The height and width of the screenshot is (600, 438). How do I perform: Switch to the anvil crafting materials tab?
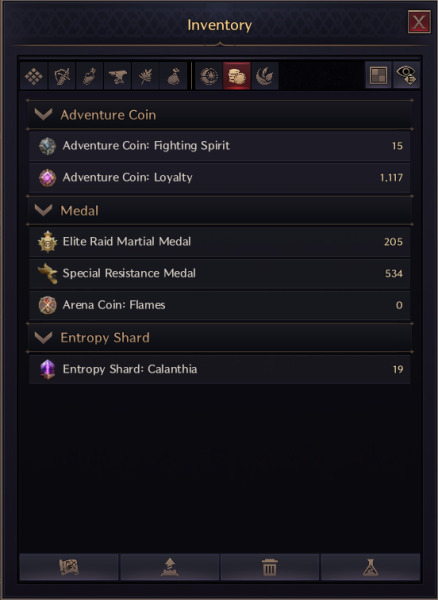pos(117,76)
